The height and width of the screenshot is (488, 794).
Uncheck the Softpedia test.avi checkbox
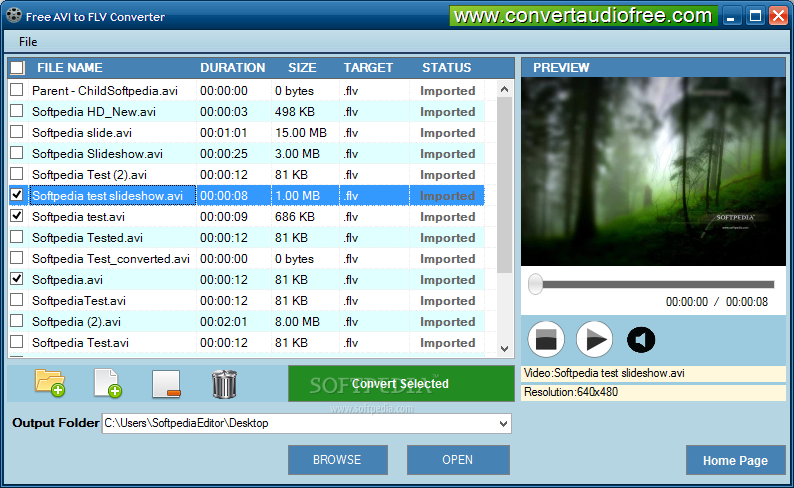17,216
